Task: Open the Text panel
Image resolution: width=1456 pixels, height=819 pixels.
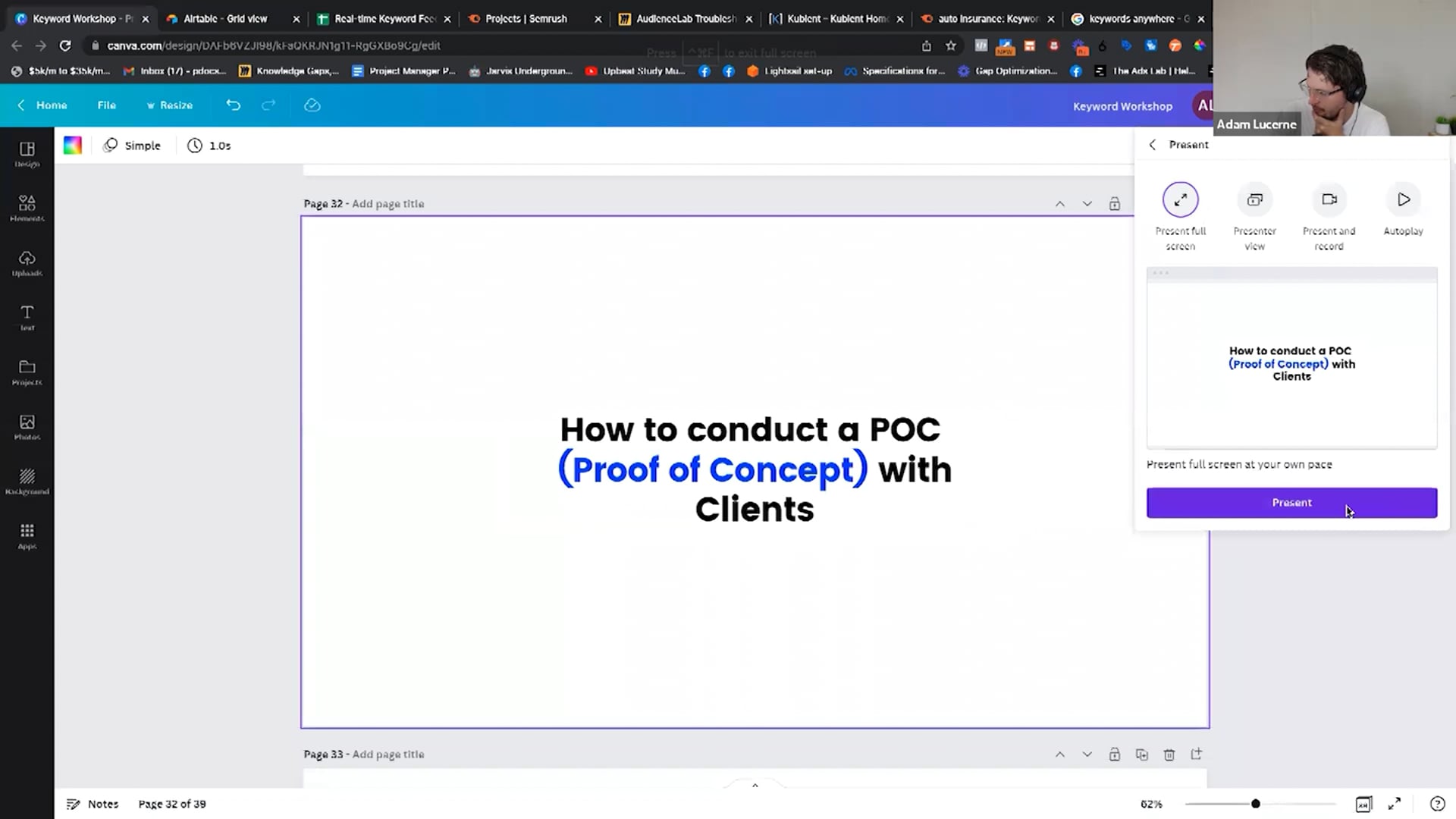Action: [27, 317]
